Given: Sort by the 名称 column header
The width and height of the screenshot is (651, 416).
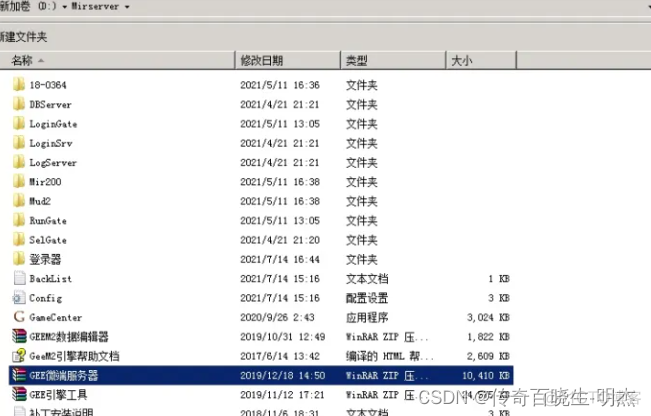Looking at the screenshot, I should pyautogui.click(x=117, y=61).
